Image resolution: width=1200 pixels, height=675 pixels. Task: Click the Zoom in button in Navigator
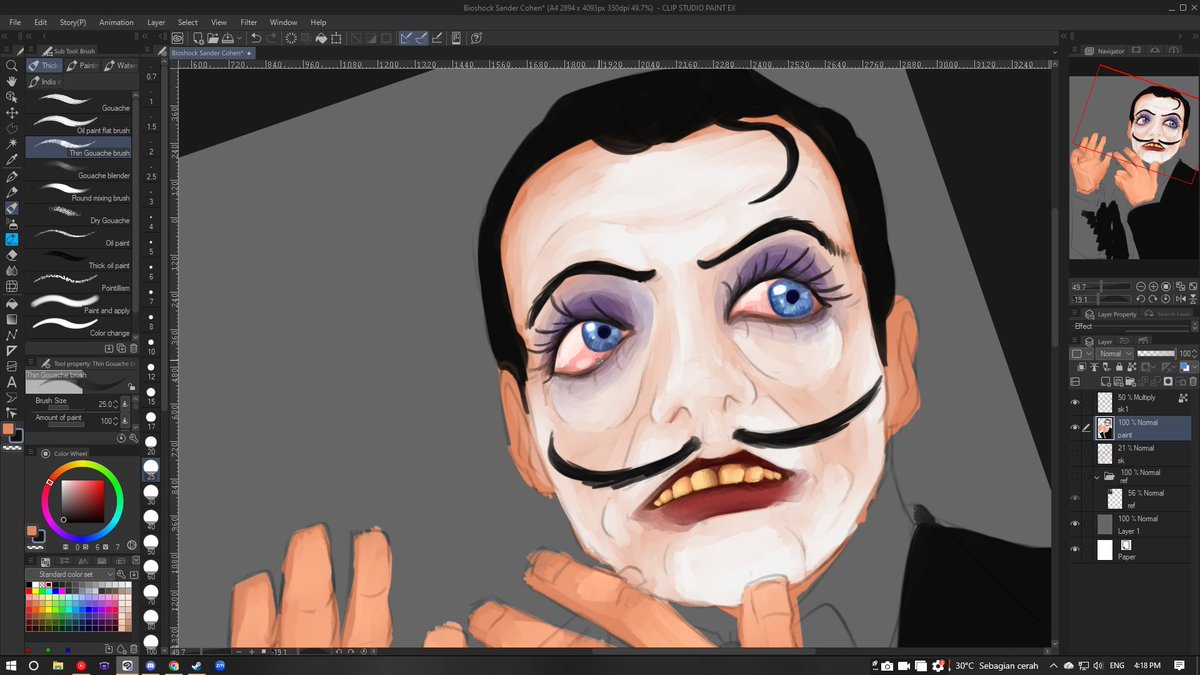(x=1153, y=286)
